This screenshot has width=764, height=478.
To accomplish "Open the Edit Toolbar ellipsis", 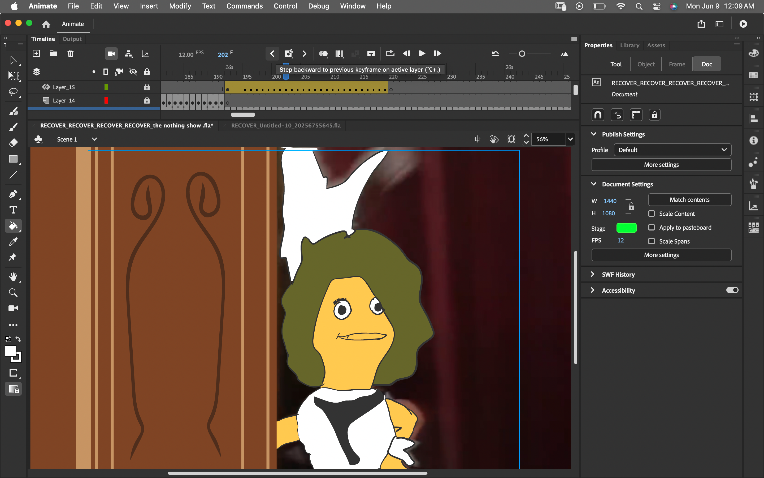I will [13, 325].
